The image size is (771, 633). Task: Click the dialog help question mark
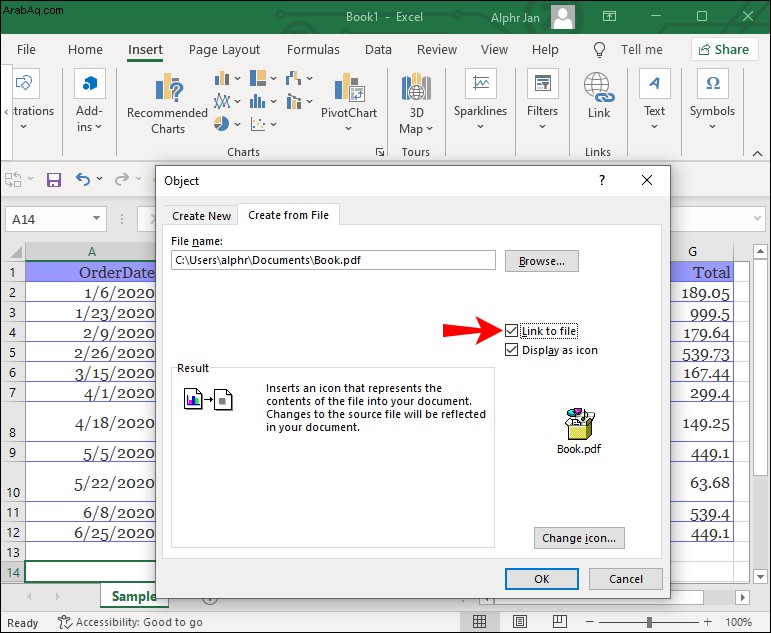(601, 181)
